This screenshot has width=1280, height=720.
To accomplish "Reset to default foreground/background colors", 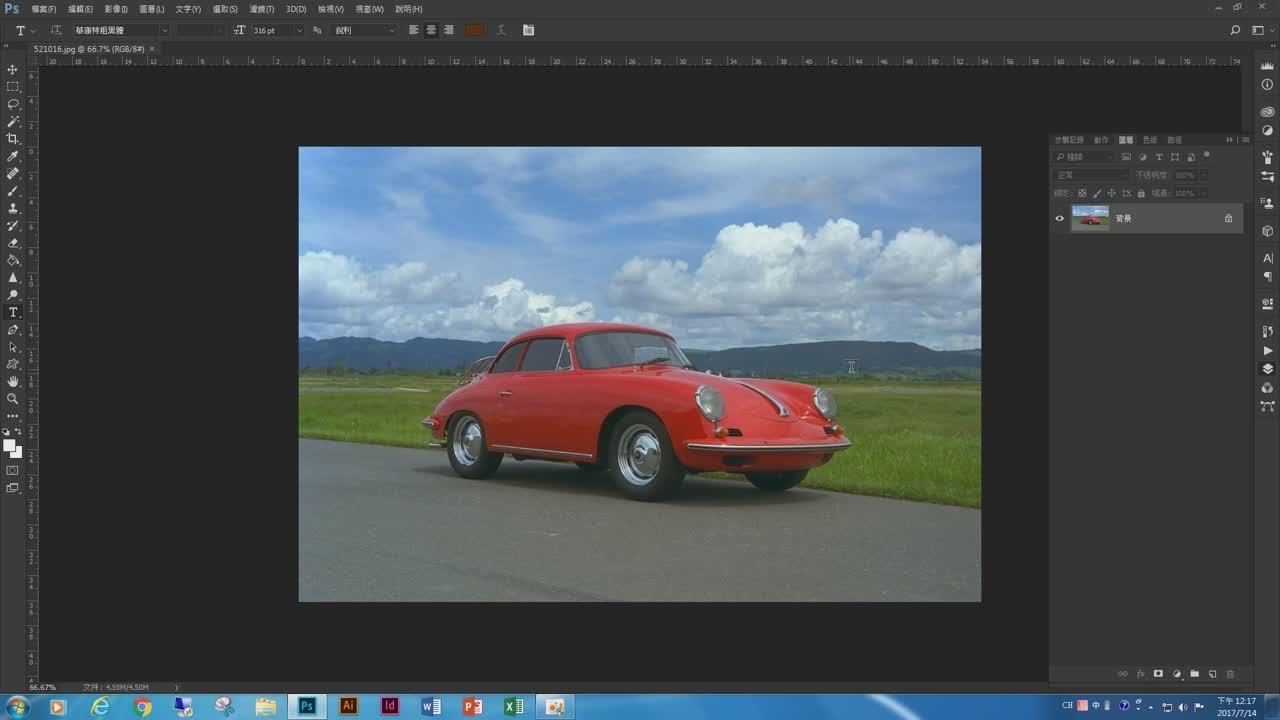I will pos(7,431).
